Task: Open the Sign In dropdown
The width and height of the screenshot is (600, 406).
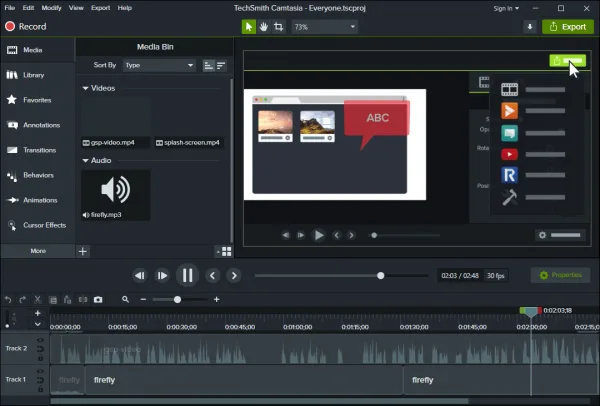Action: click(506, 8)
